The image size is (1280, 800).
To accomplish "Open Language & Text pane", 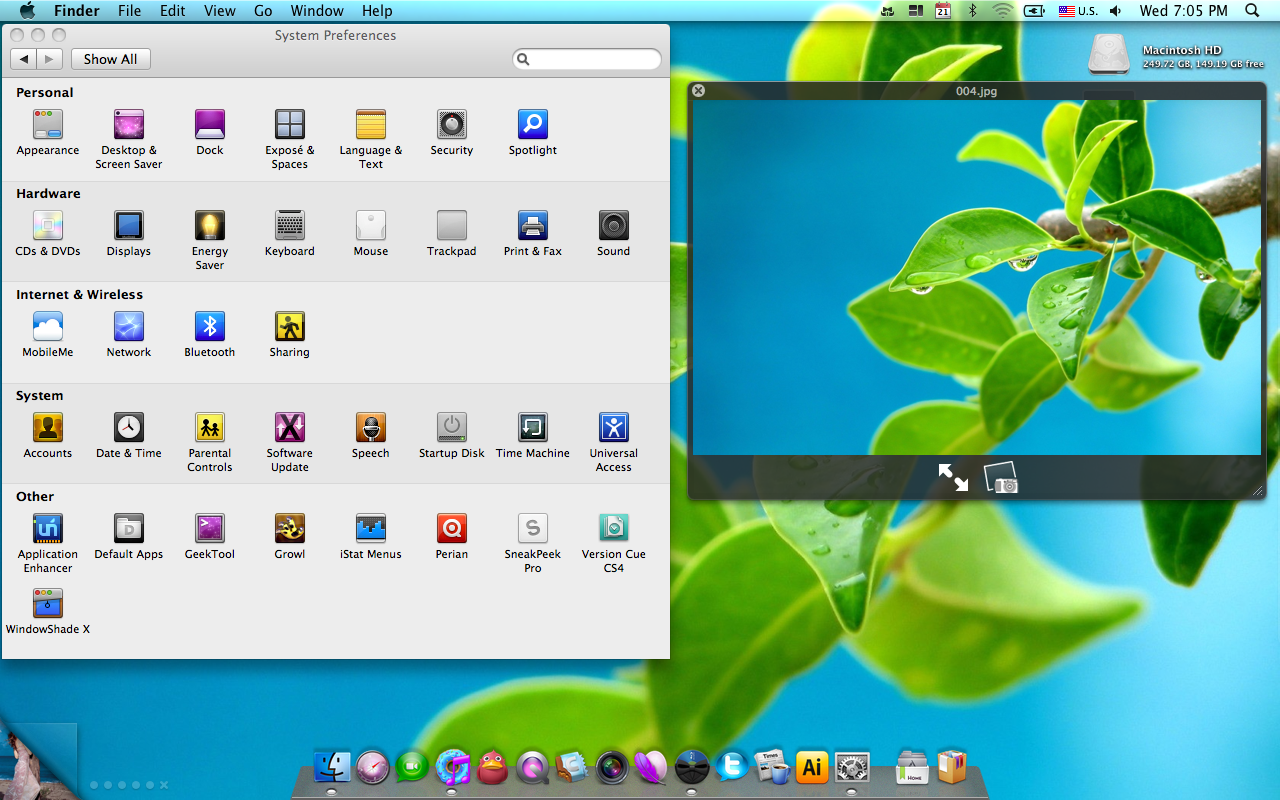I will (x=371, y=139).
